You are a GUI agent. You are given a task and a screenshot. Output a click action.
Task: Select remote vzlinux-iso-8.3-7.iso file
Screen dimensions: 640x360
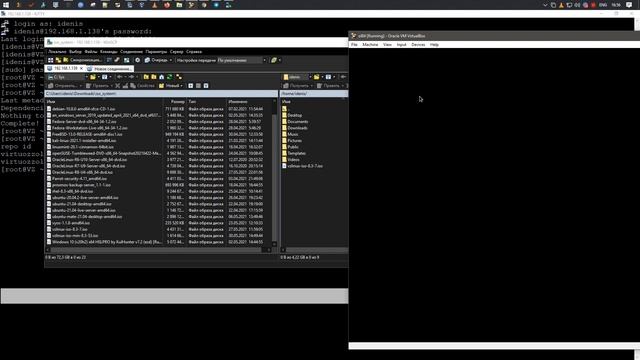click(302, 166)
